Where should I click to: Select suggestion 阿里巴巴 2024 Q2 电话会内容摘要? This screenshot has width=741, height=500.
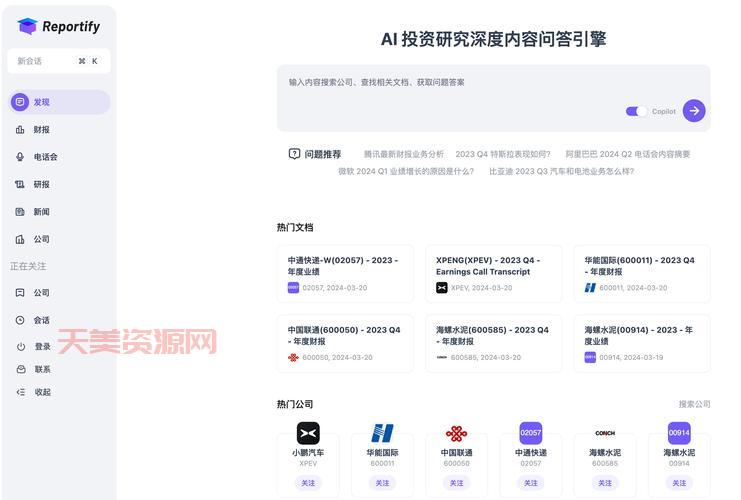[x=628, y=154]
